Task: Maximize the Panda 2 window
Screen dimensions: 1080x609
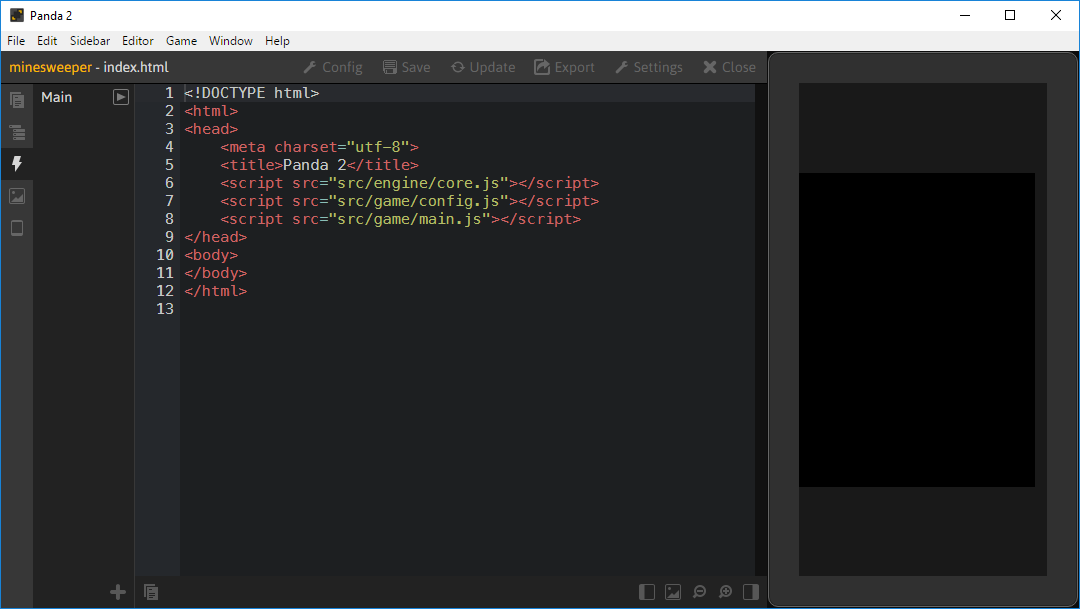Action: pos(1010,15)
